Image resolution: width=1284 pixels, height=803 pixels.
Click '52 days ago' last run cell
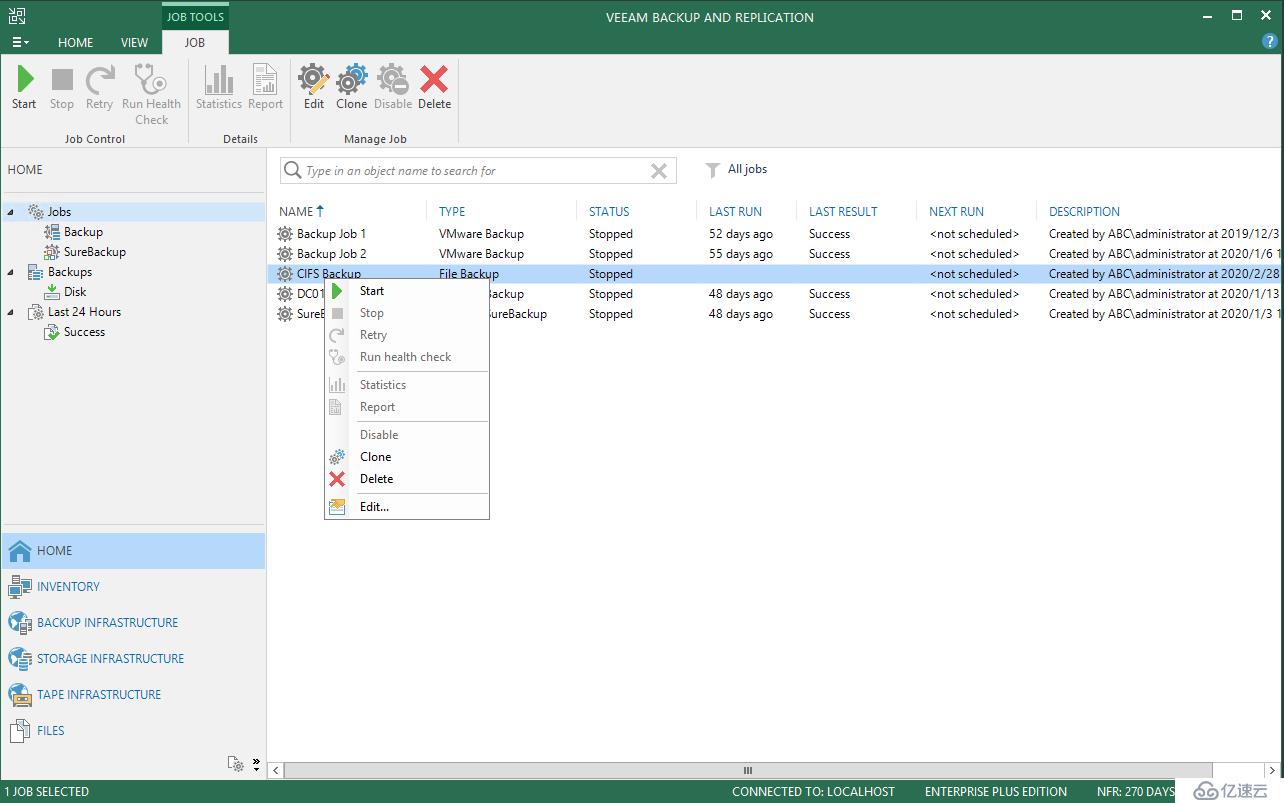click(x=741, y=234)
